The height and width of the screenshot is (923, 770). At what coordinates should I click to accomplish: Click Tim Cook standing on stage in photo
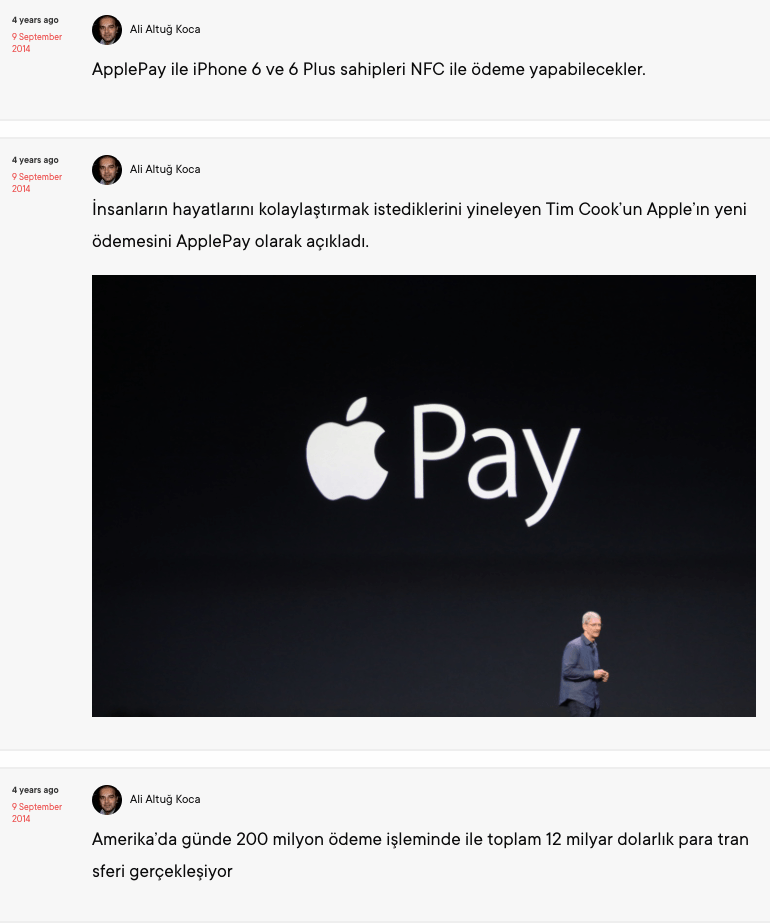click(x=583, y=664)
